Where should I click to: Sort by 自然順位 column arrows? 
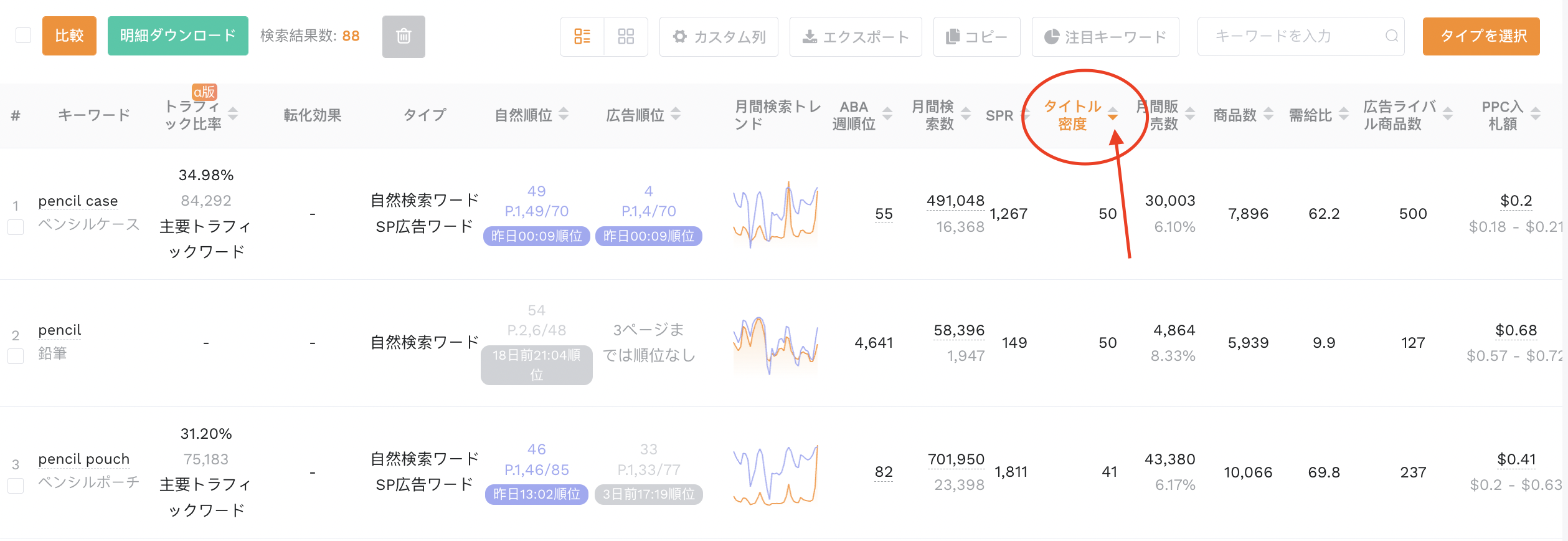pyautogui.click(x=564, y=115)
